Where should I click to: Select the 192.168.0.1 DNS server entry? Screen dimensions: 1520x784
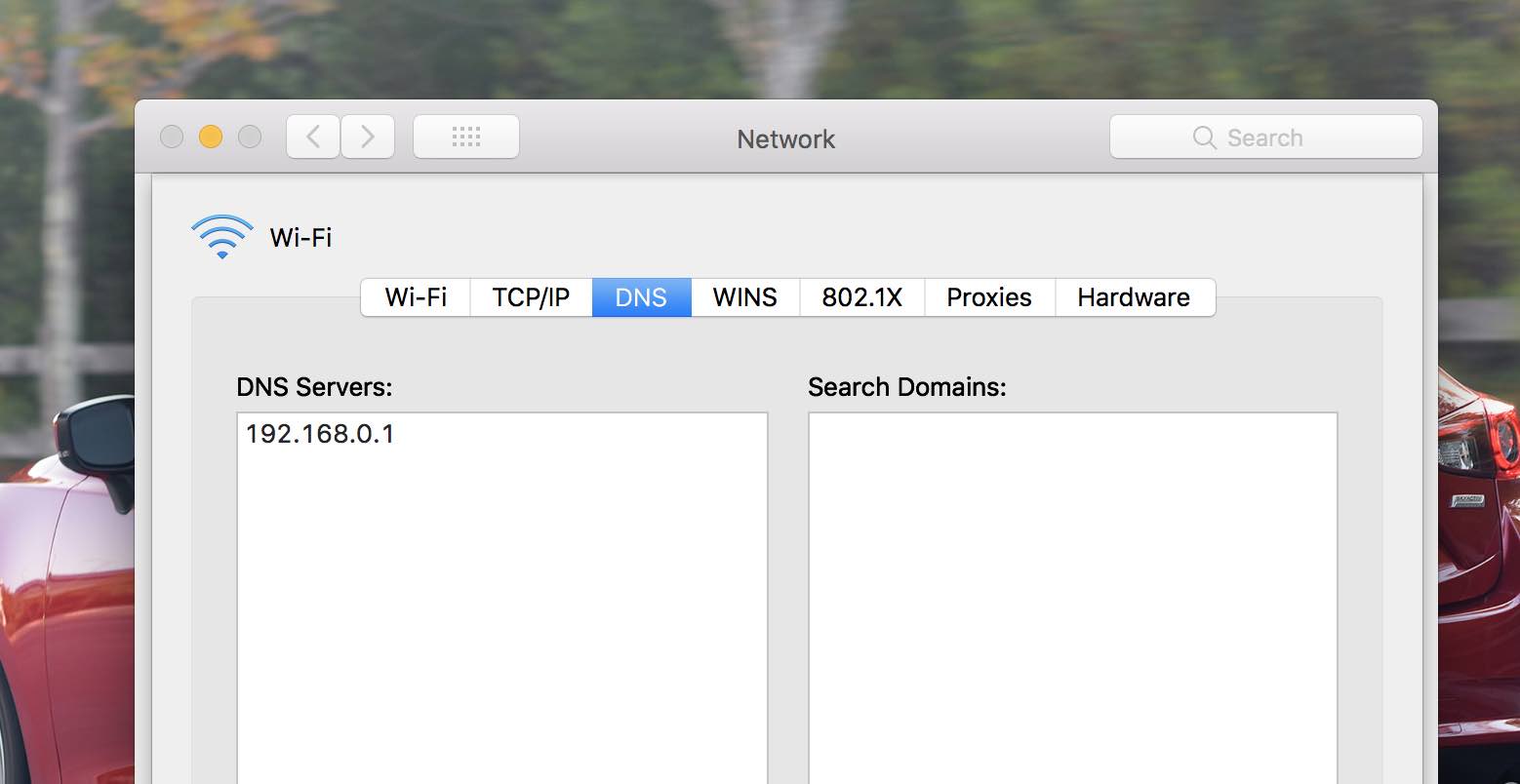[320, 434]
